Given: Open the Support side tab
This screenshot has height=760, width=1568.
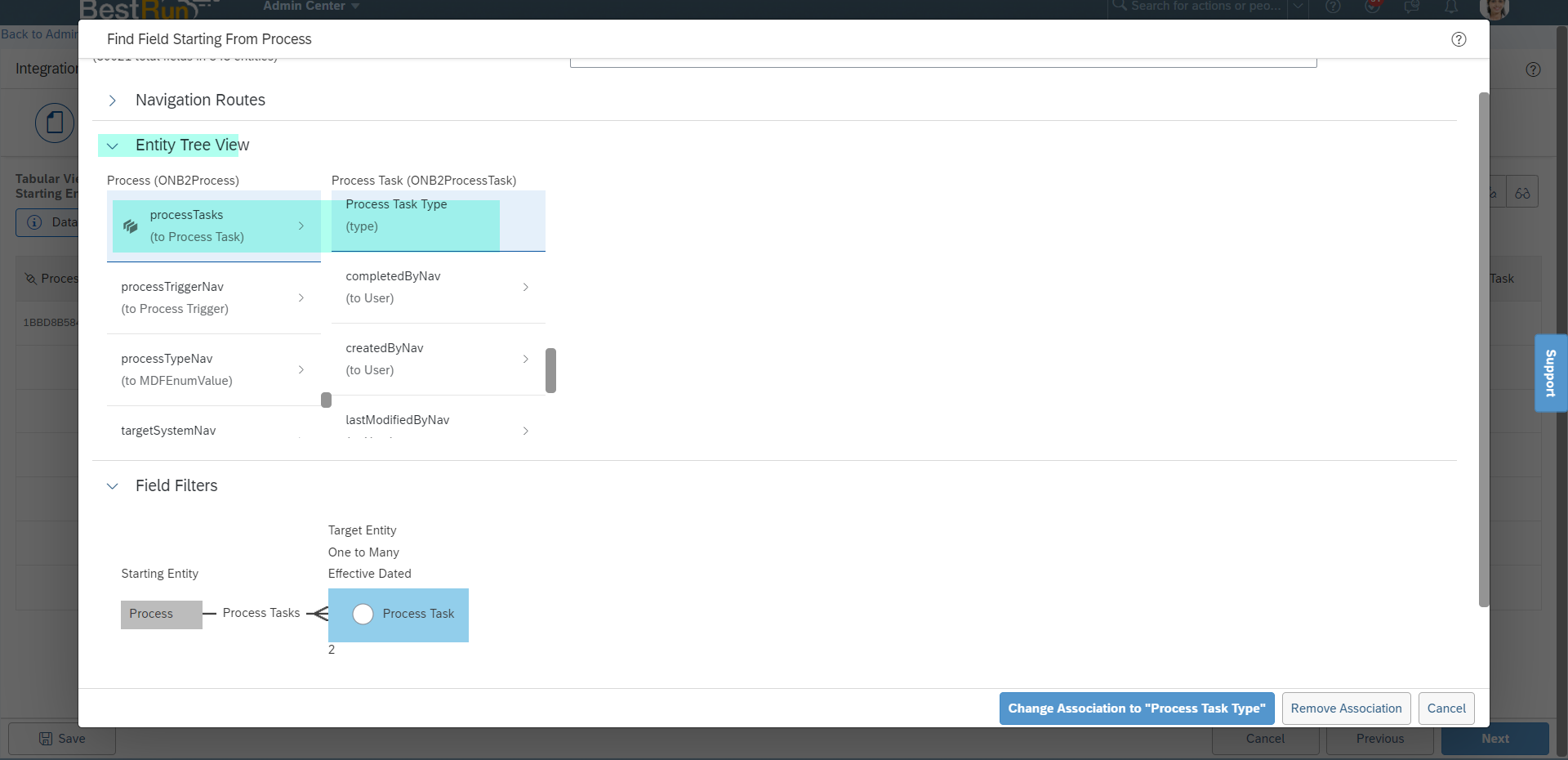Looking at the screenshot, I should point(1551,373).
